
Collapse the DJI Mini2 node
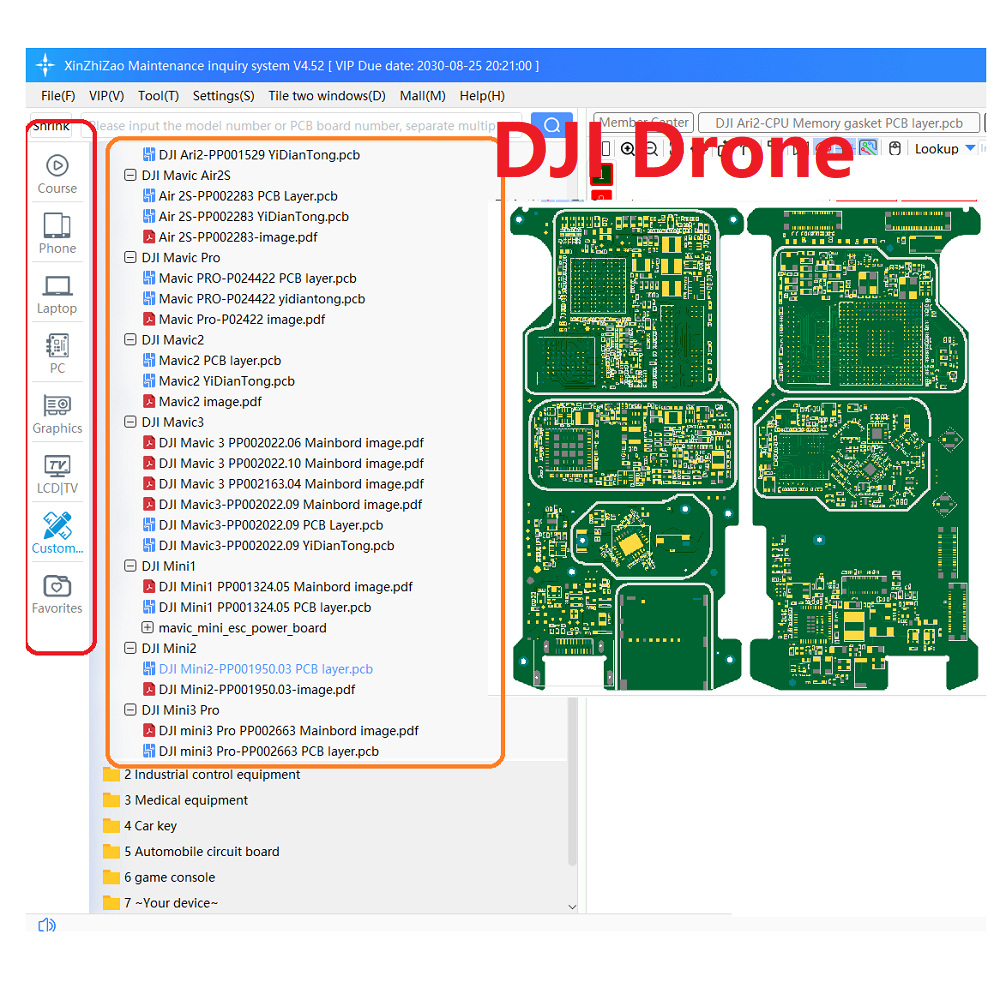[x=130, y=648]
